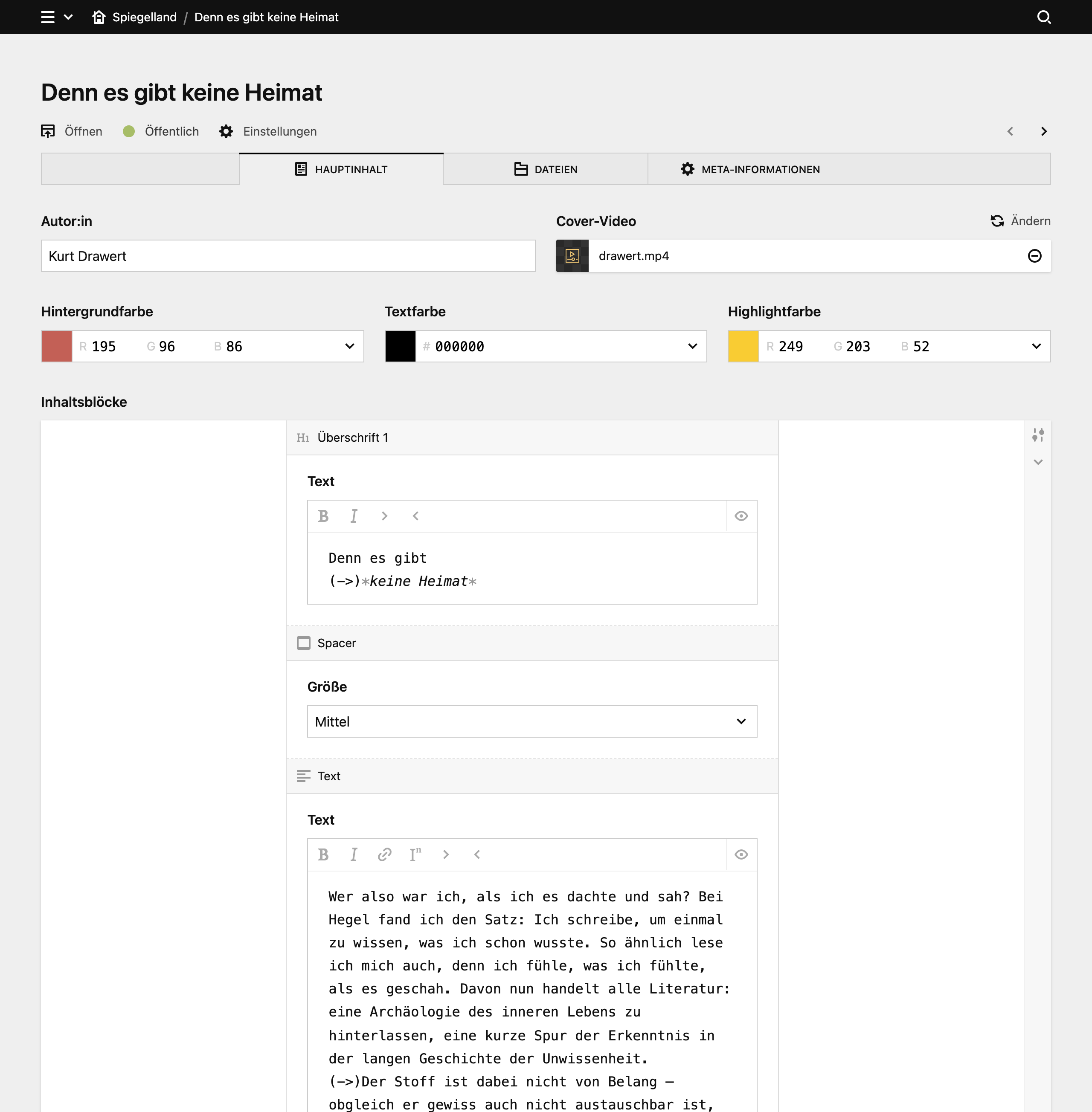Click the green Öffentlich status indicator
The width and height of the screenshot is (1092, 1112).
pos(129,131)
